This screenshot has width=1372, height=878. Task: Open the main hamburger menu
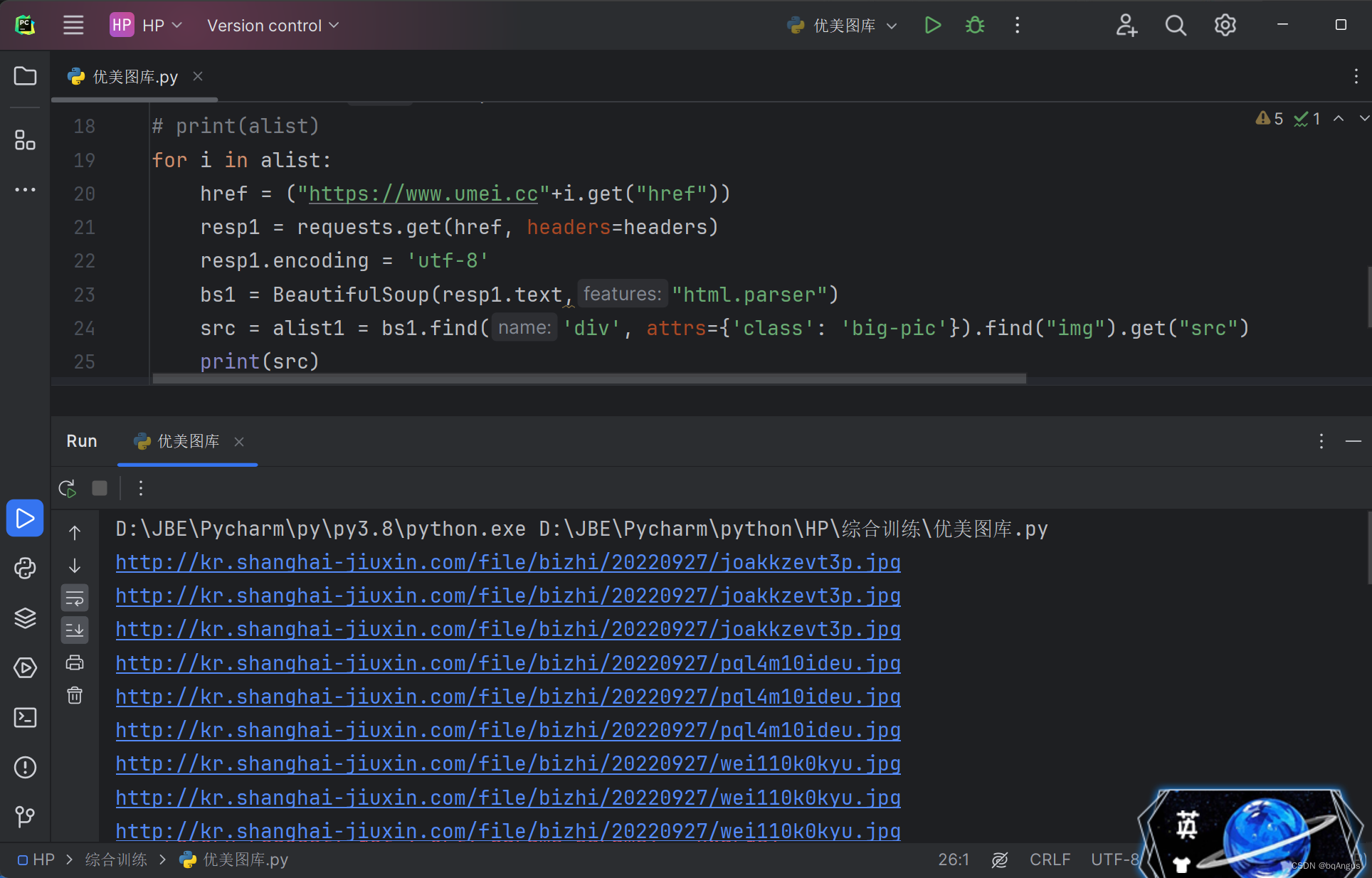point(73,26)
